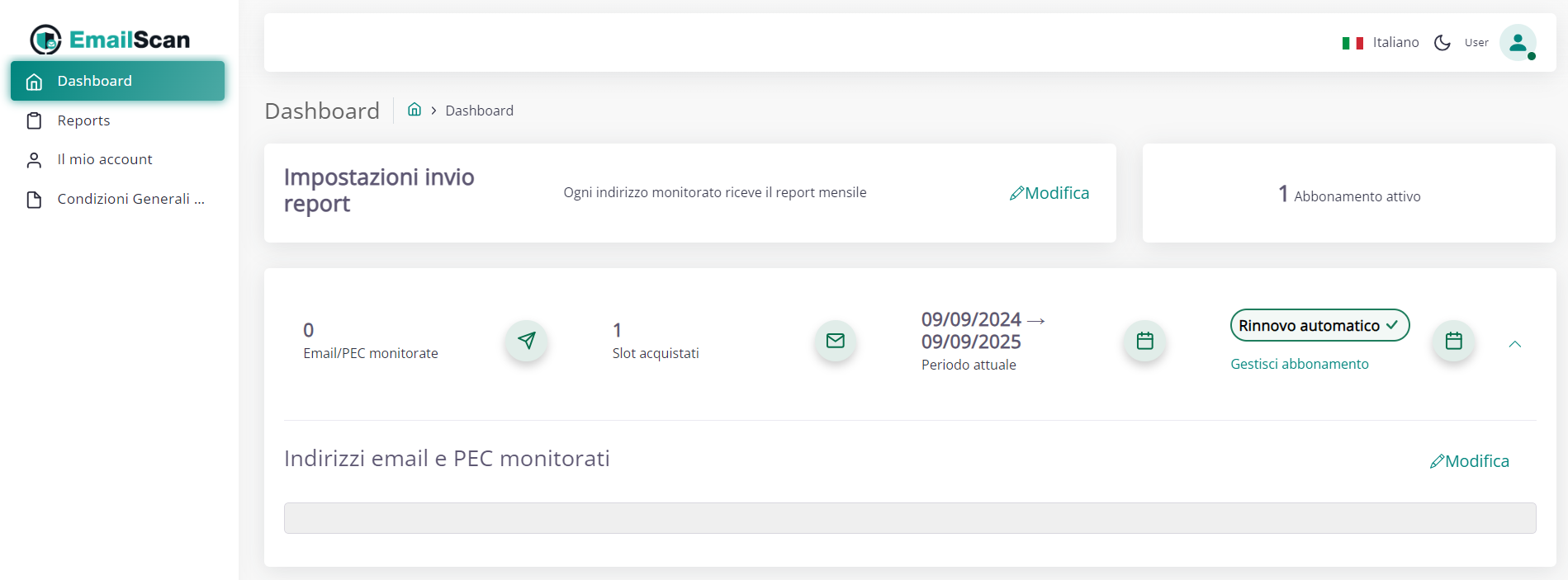Screen dimensions: 1568x580
Task: Click the calendar icon beside Periodo attuale
Action: [1144, 341]
